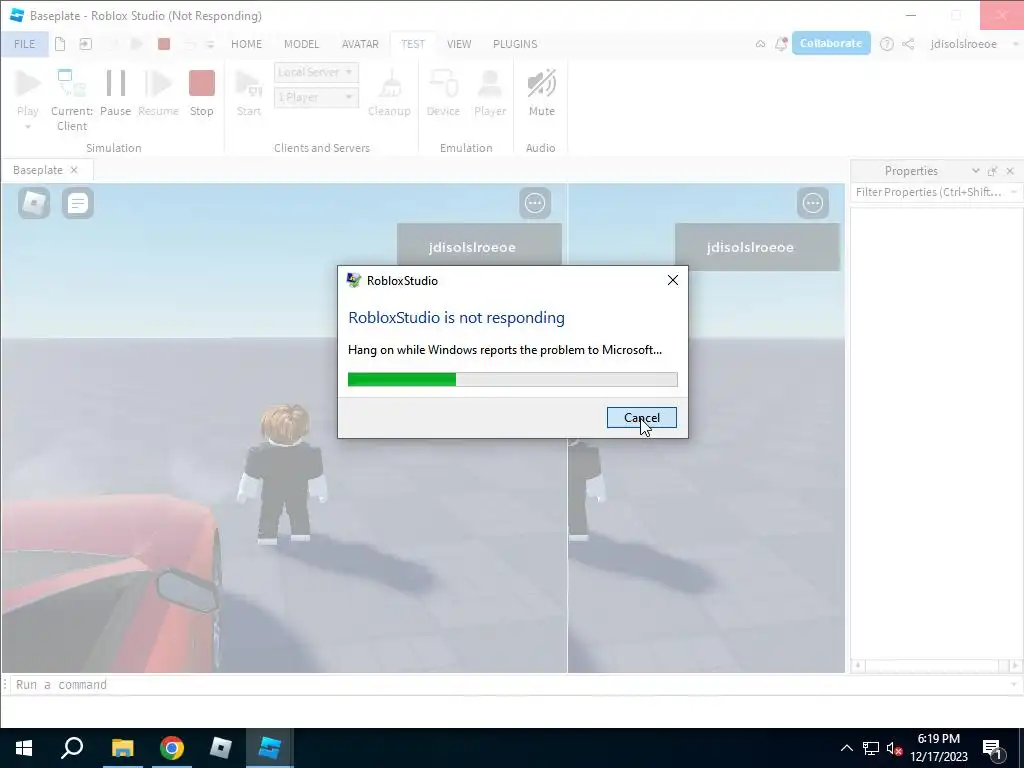
Task: Click the network tray icon
Action: 871,748
